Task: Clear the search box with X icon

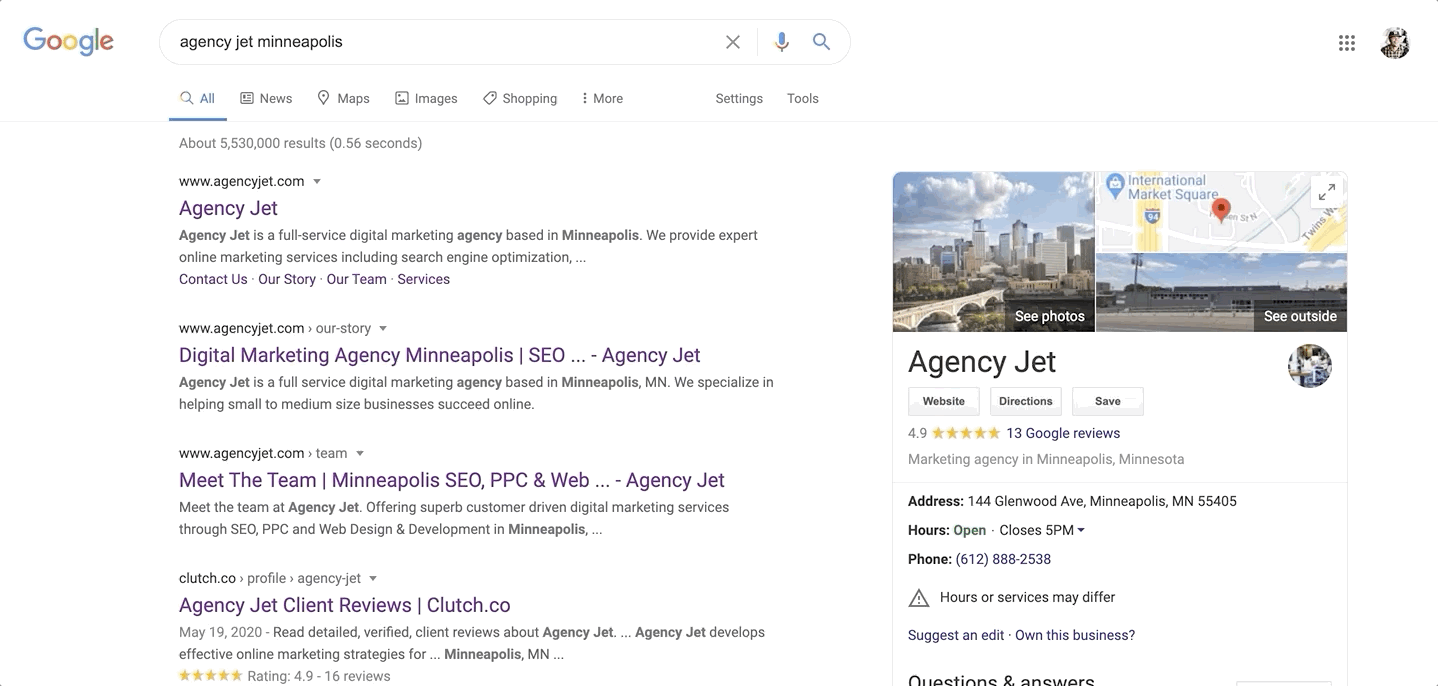Action: 733,42
